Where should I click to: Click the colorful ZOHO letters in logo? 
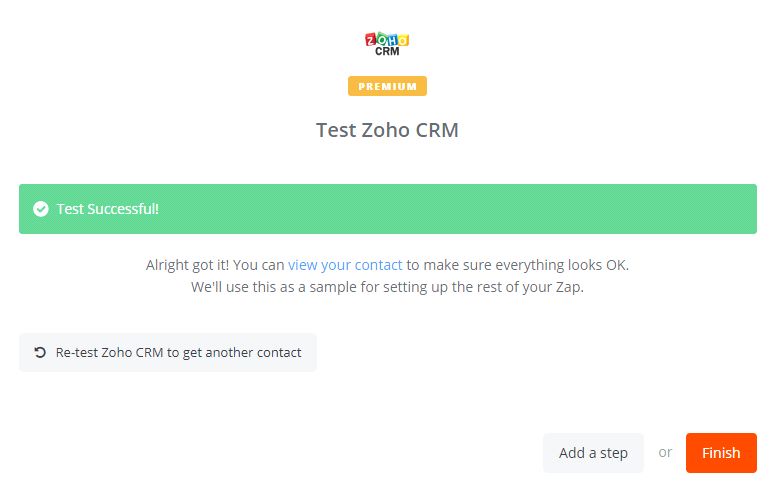point(387,40)
